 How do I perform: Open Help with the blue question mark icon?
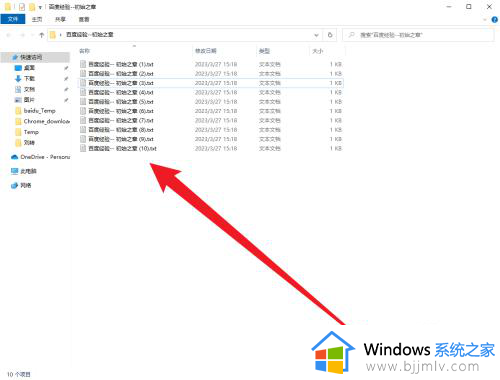[x=494, y=20]
